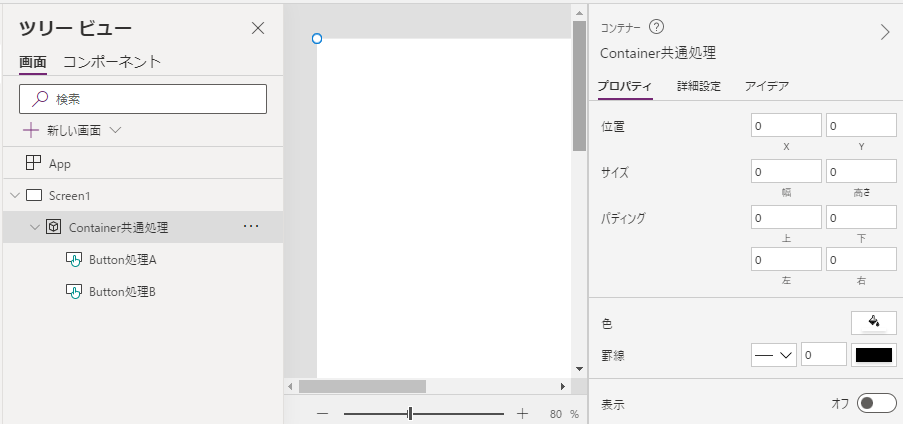Click the search magnifier icon
The width and height of the screenshot is (903, 424).
coord(40,99)
